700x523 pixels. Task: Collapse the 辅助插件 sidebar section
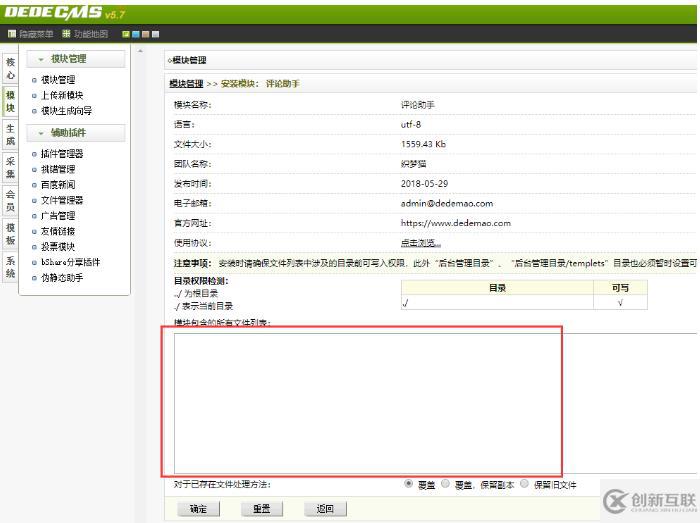pyautogui.click(x=76, y=133)
